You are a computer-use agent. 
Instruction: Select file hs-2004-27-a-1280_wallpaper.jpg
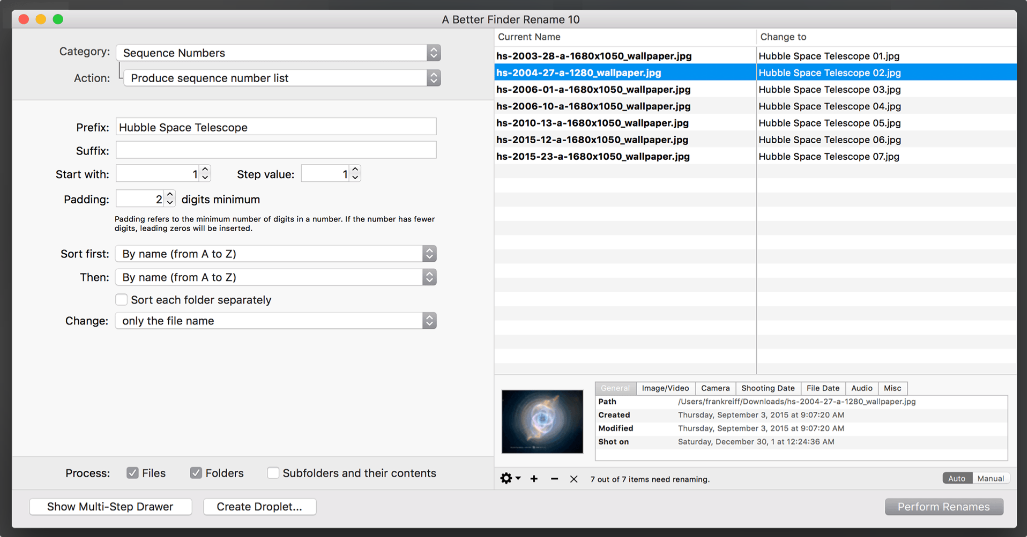pyautogui.click(x=578, y=73)
